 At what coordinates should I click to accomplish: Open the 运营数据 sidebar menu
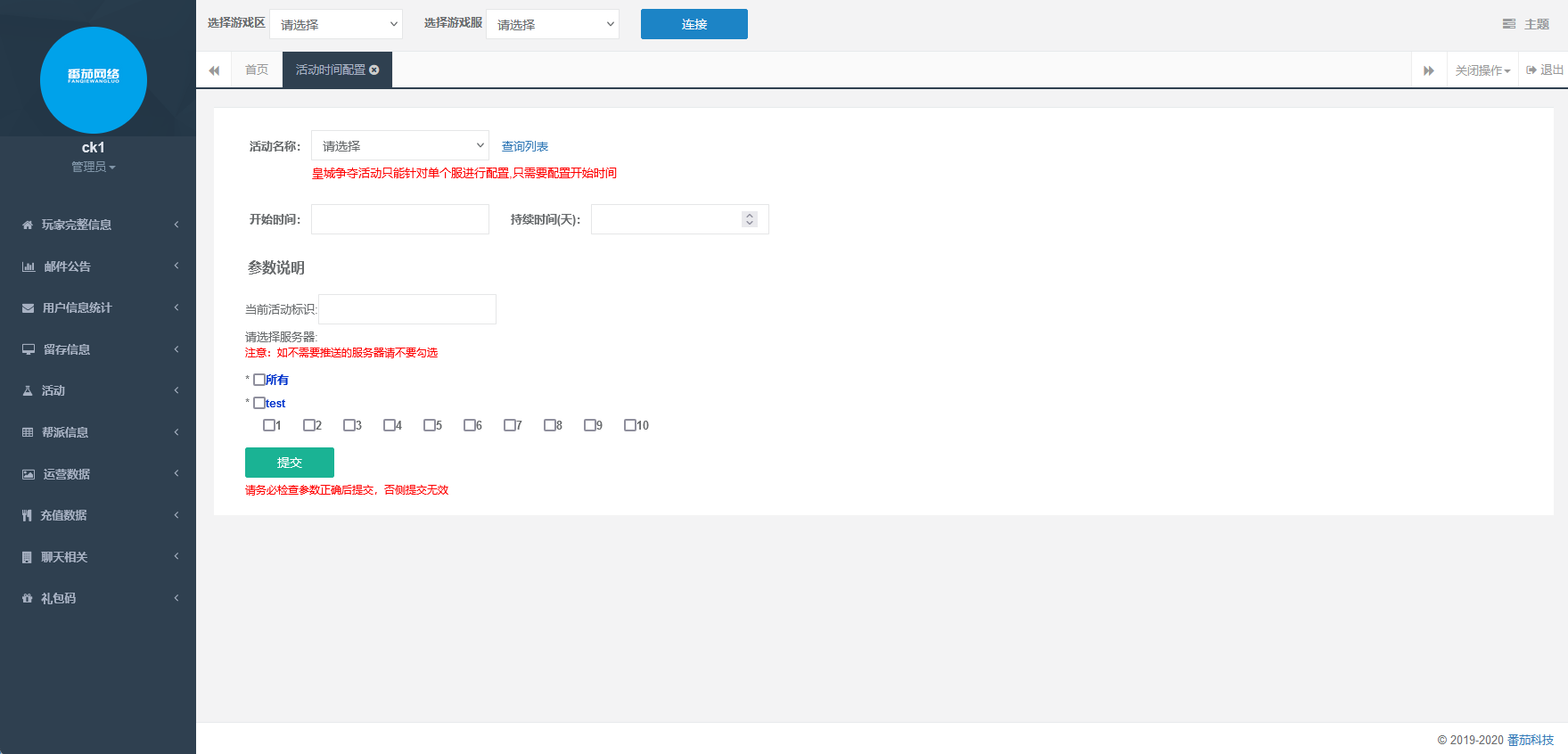(98, 474)
